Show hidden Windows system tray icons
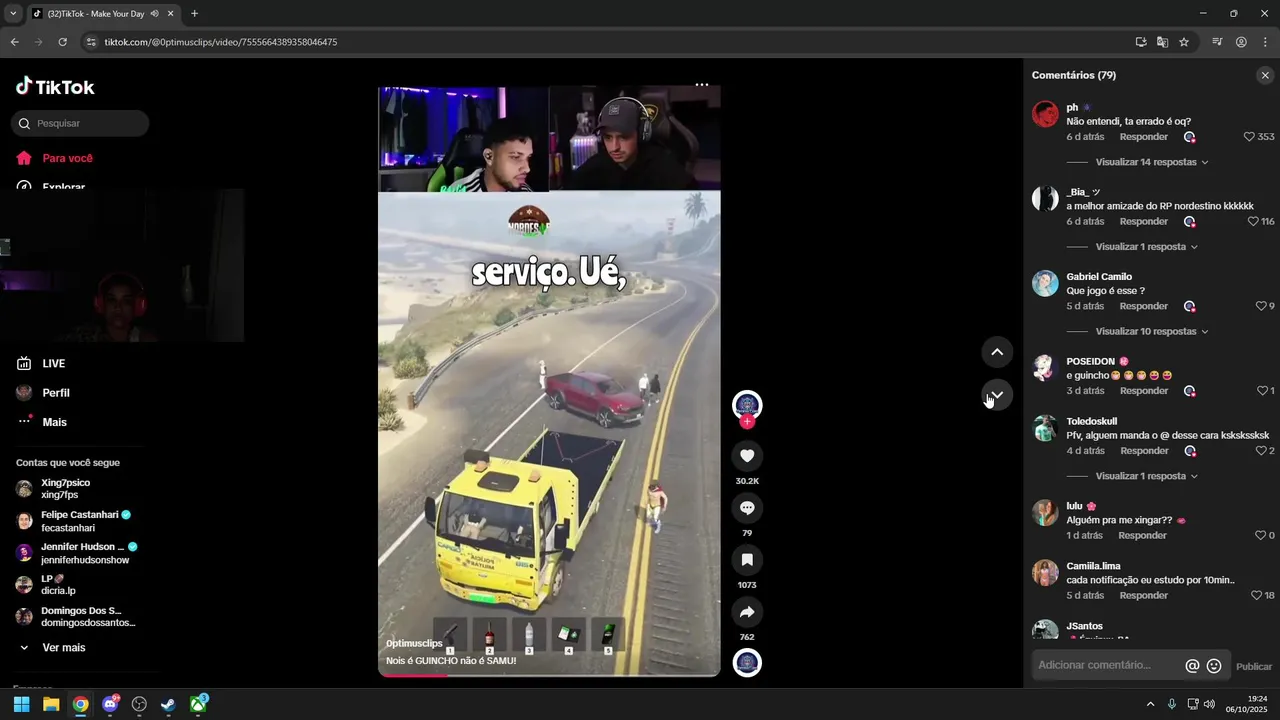 (x=1150, y=704)
